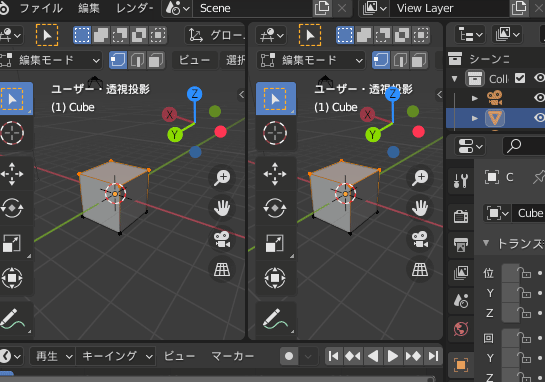Select the Move tool in right viewport
The height and width of the screenshot is (382, 545).
(275, 174)
